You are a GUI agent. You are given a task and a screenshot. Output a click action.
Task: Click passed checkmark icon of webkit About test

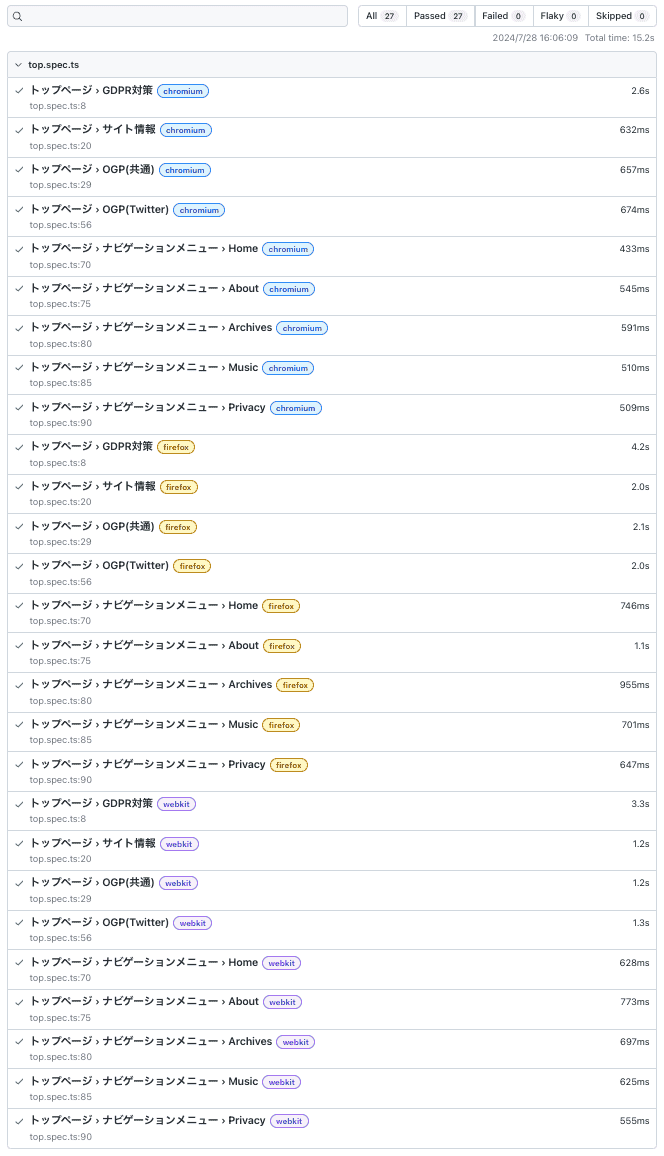[19, 1002]
